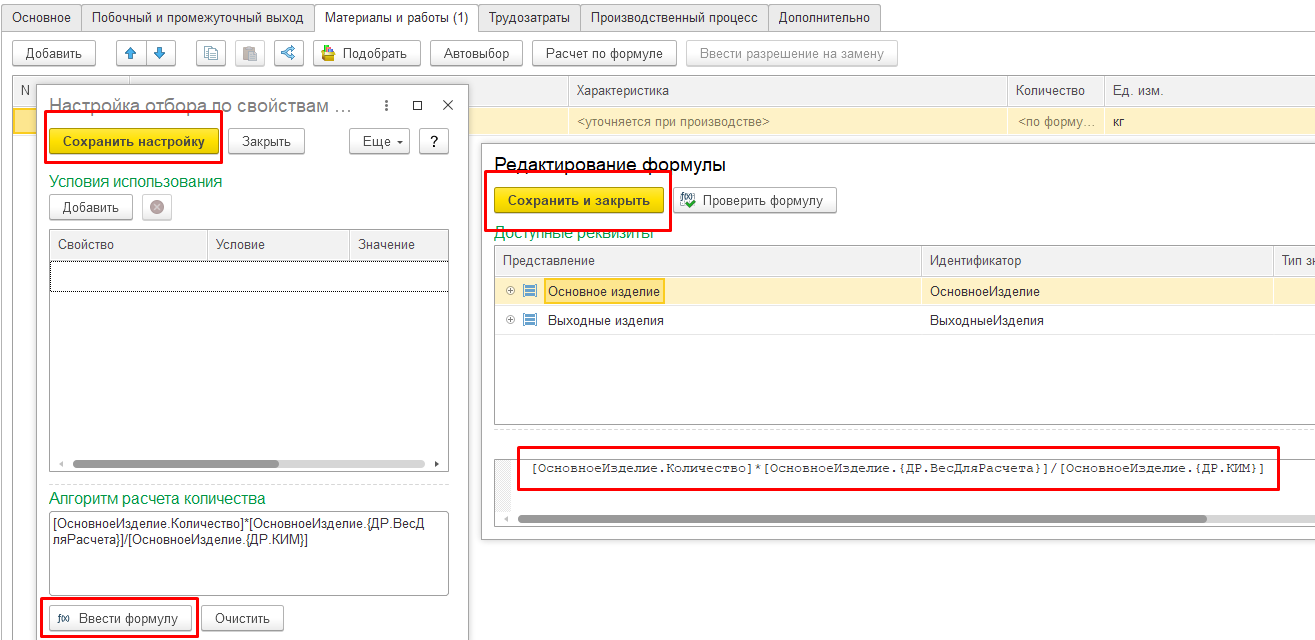1315x640 pixels.
Task: Click the Ед. изм. column header
Action: (x=1209, y=91)
